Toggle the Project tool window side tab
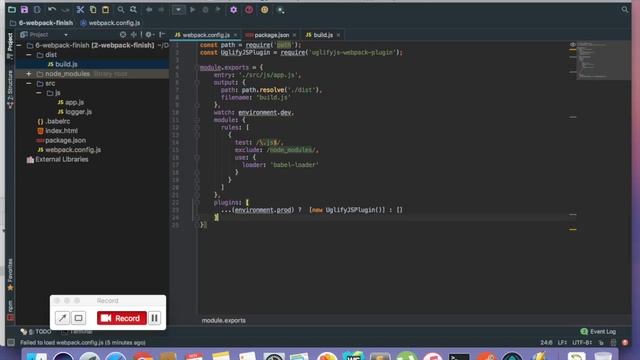 click(x=10, y=46)
